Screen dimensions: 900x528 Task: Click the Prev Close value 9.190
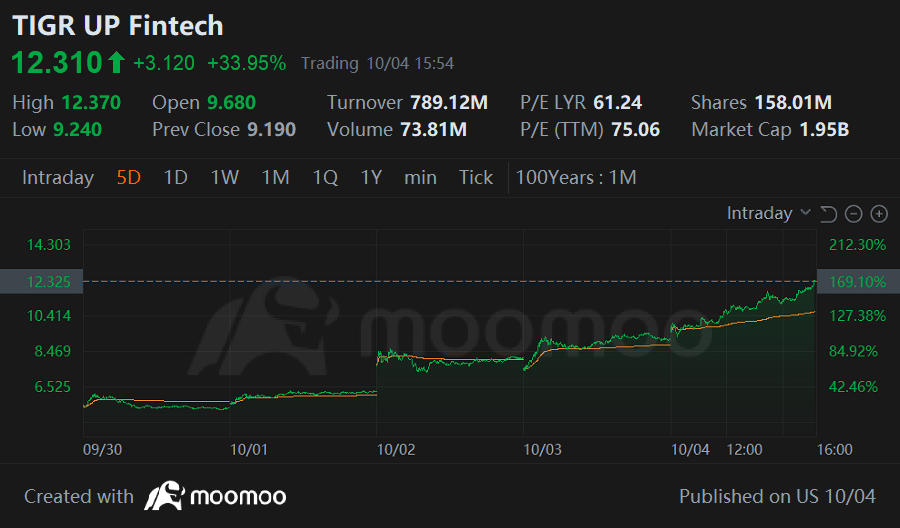pos(271,130)
